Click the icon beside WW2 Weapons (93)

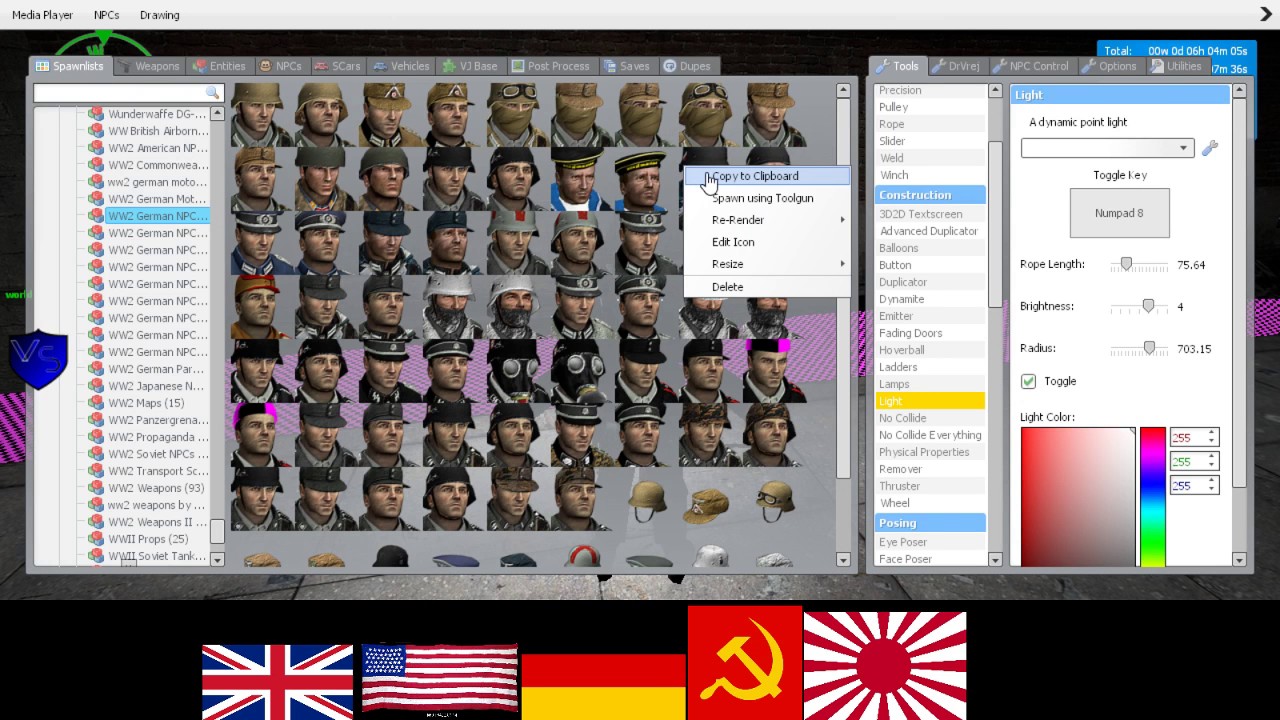[96, 488]
